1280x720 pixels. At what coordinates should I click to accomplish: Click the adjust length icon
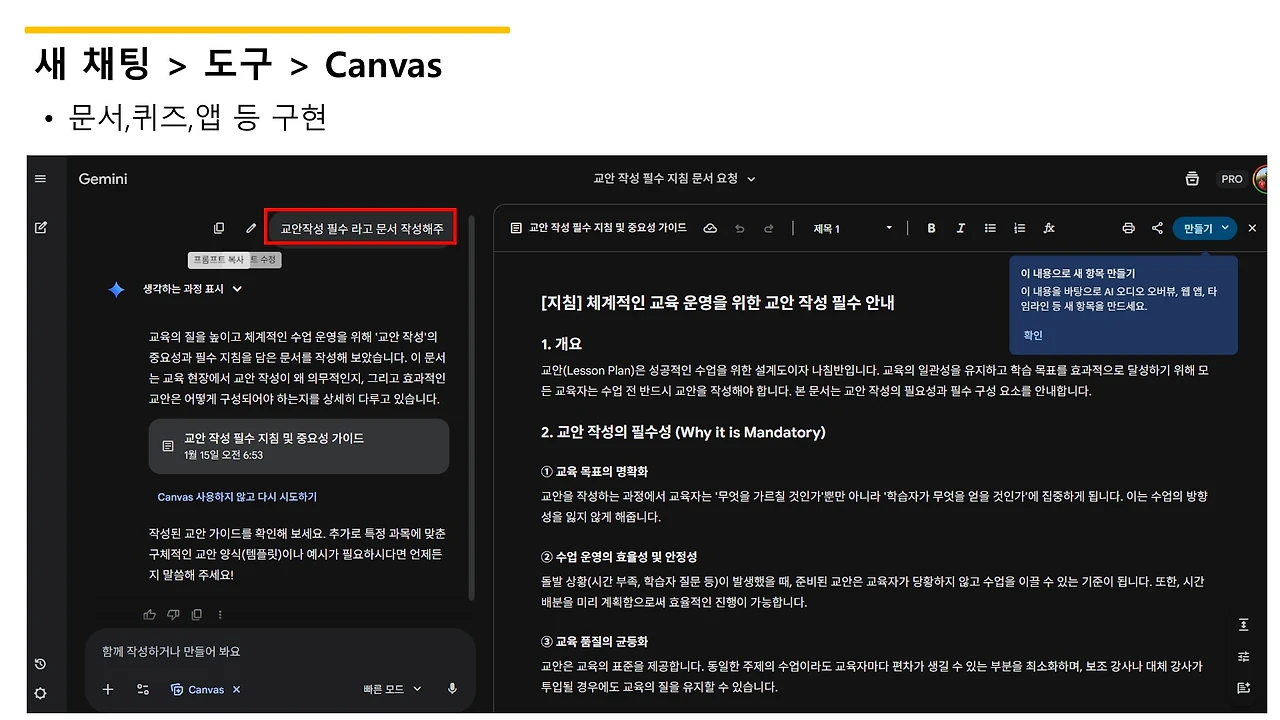pos(1244,624)
